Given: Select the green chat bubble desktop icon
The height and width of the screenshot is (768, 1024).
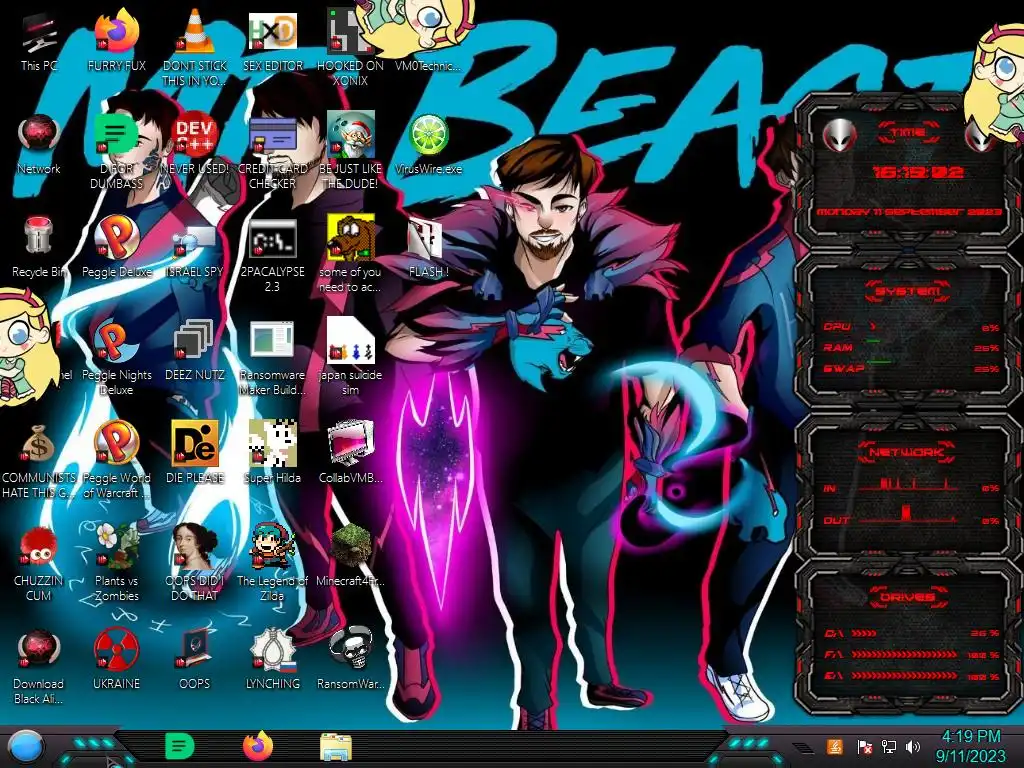Looking at the screenshot, I should (x=116, y=152).
